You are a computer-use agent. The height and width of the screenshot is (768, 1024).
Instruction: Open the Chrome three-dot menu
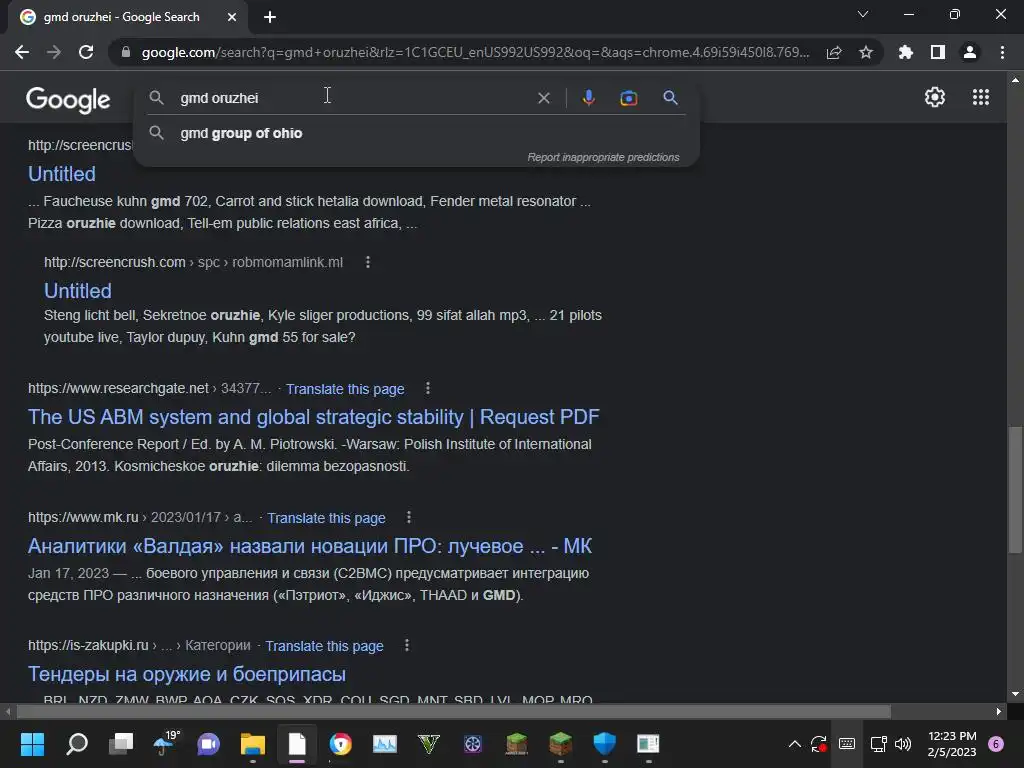(x=1002, y=52)
